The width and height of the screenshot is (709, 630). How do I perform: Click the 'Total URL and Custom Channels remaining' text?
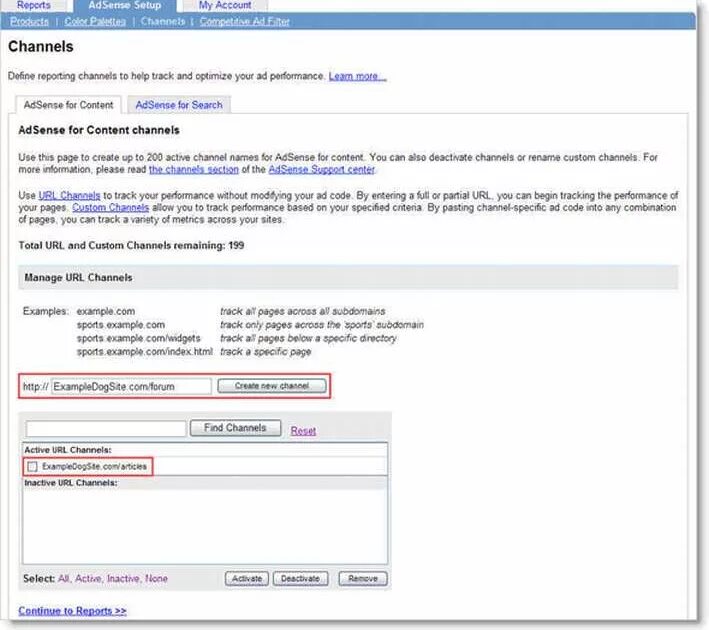131,246
